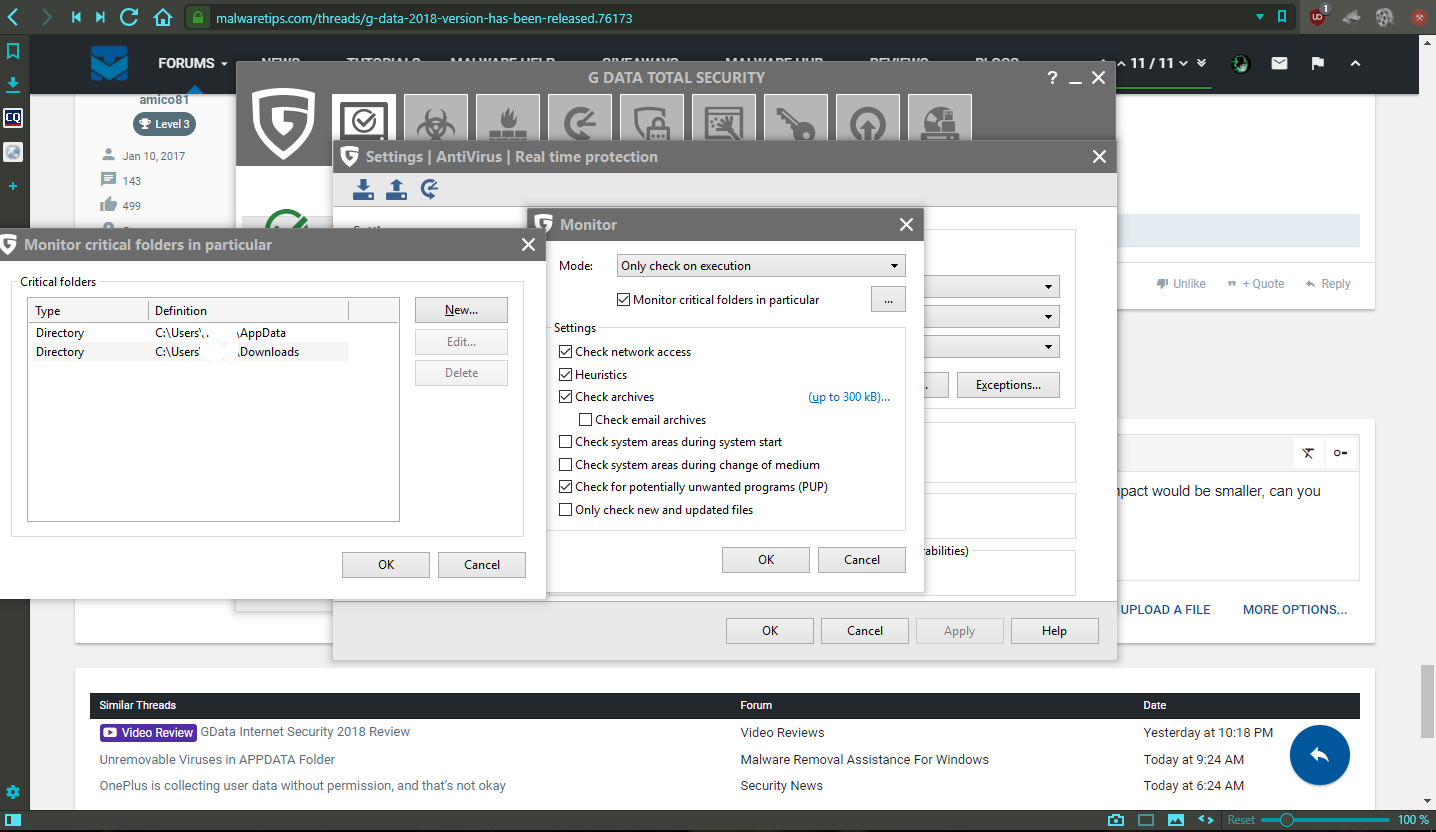Disable the Heuristics checkbox
This screenshot has width=1436, height=832.
566,375
